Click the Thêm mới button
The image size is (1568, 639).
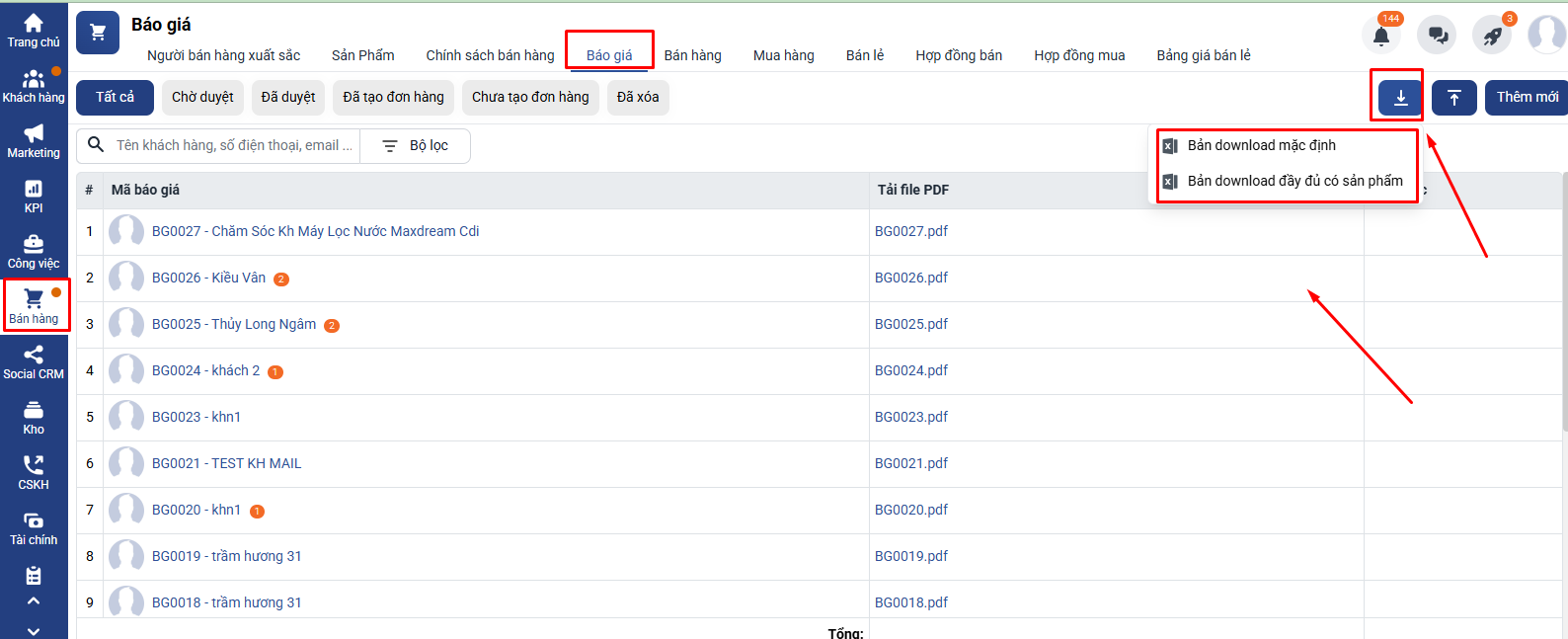(1527, 98)
